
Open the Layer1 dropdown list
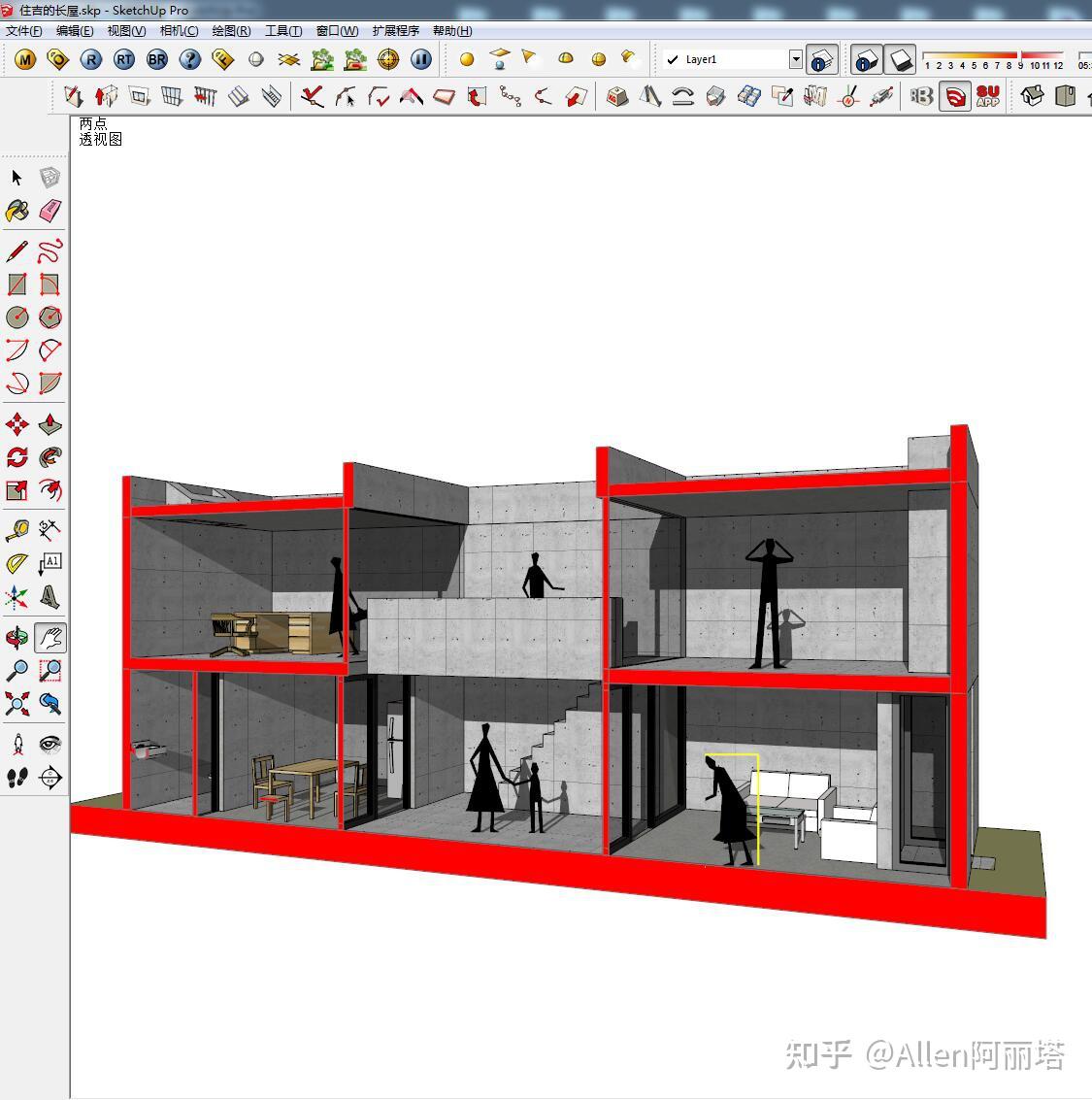[796, 59]
